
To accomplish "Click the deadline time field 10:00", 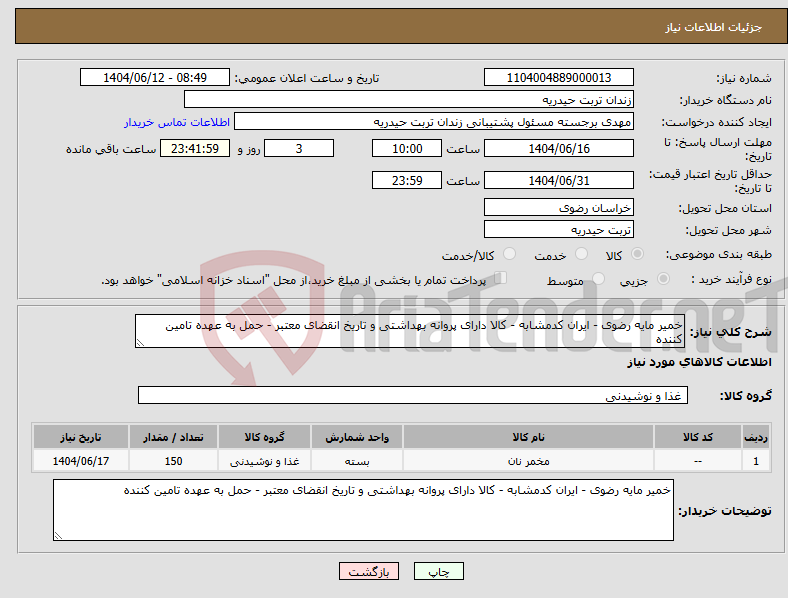I will (x=407, y=148).
